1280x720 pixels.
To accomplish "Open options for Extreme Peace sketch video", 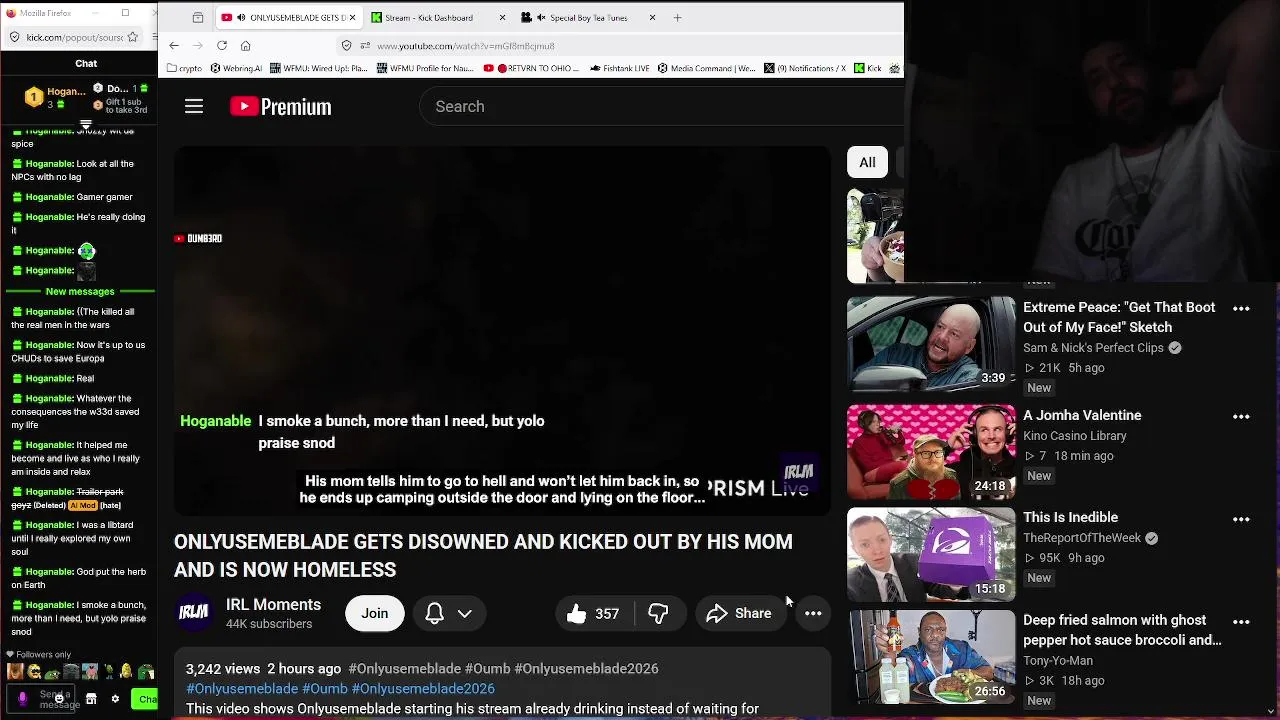I will click(x=1241, y=309).
